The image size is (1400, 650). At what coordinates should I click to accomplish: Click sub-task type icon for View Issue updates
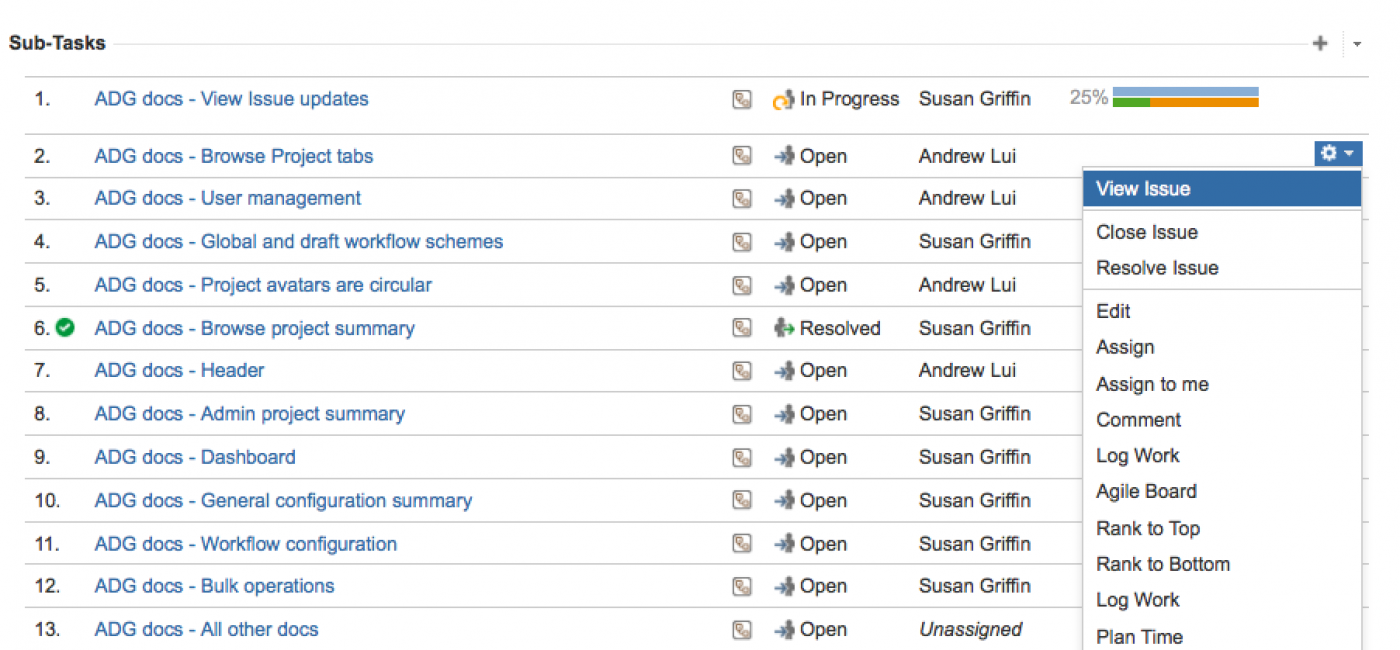(x=741, y=99)
